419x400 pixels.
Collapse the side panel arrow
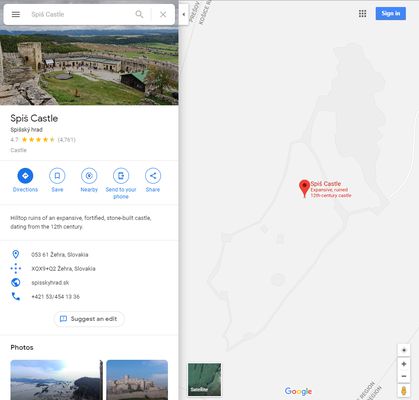tap(184, 14)
